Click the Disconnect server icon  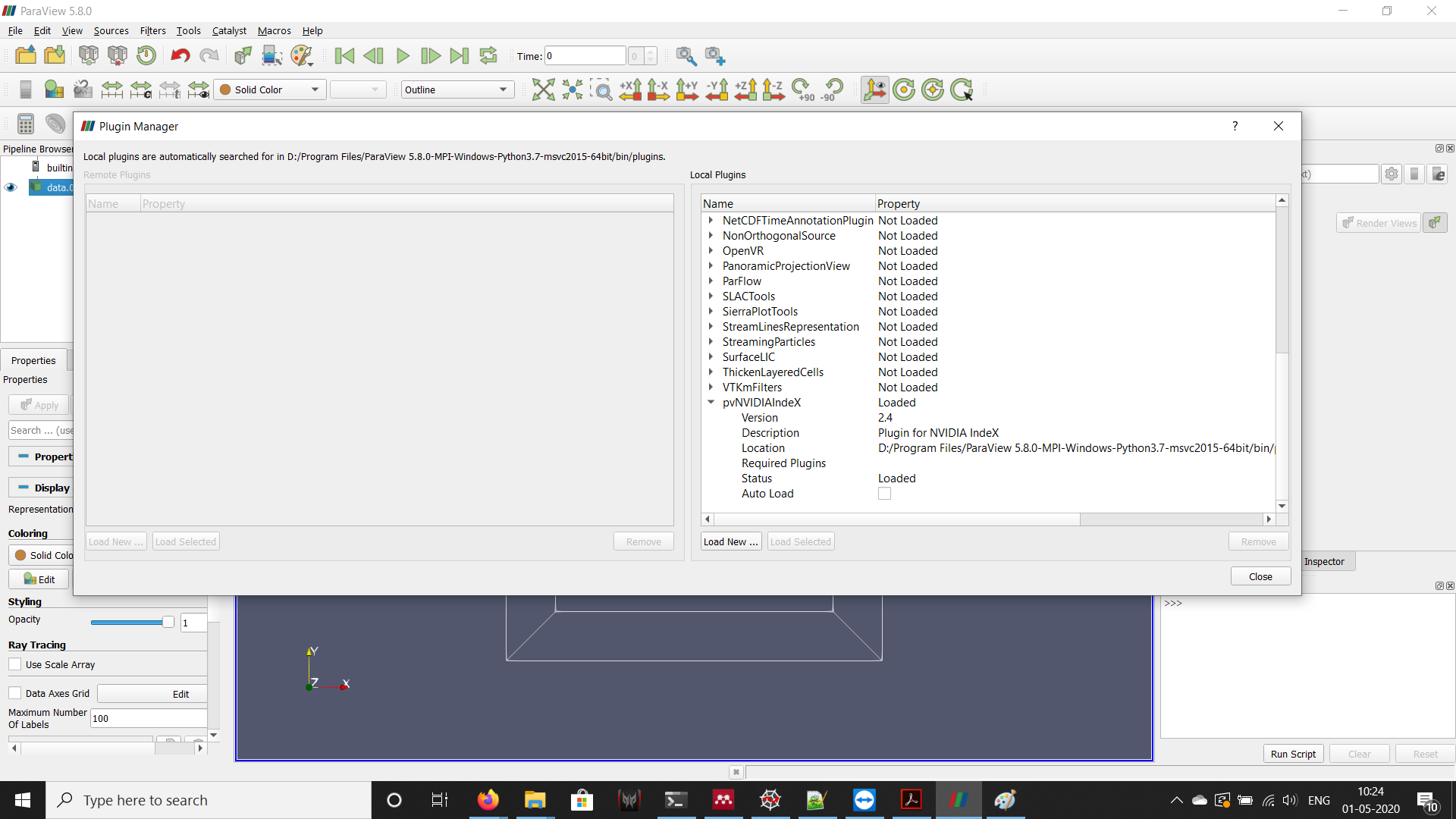click(x=118, y=55)
